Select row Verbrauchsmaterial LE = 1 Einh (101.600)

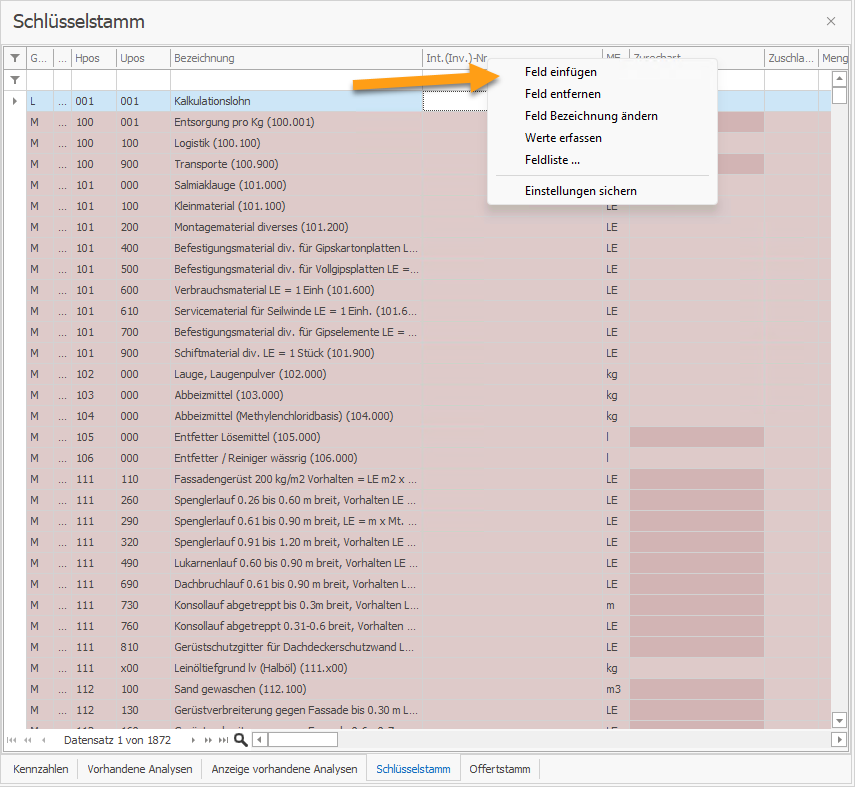point(429,290)
